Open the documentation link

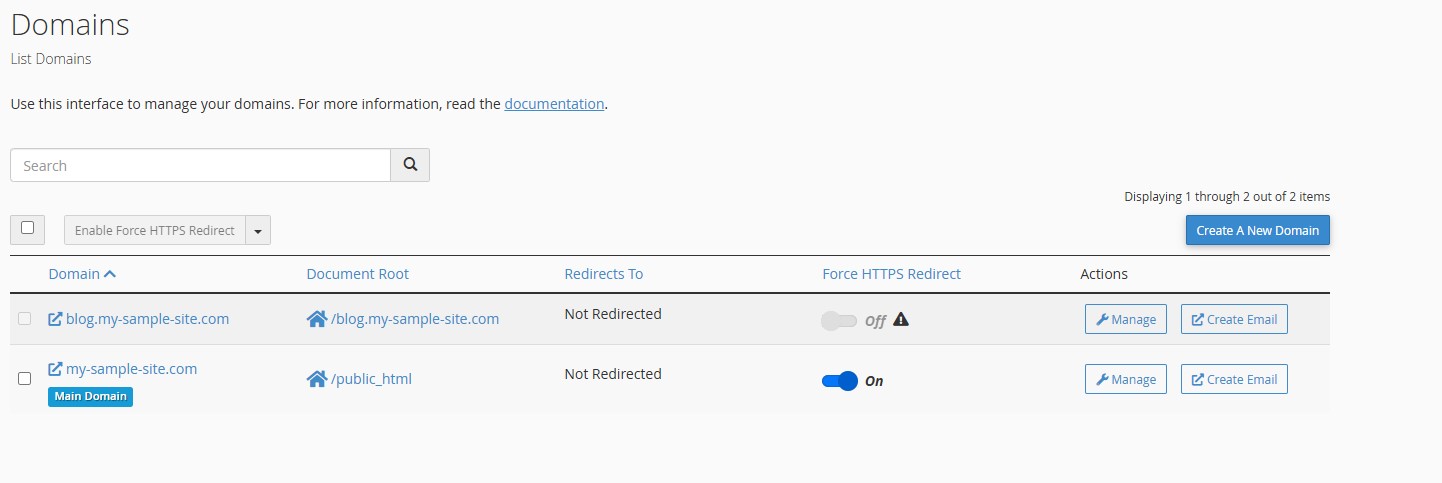tap(554, 103)
